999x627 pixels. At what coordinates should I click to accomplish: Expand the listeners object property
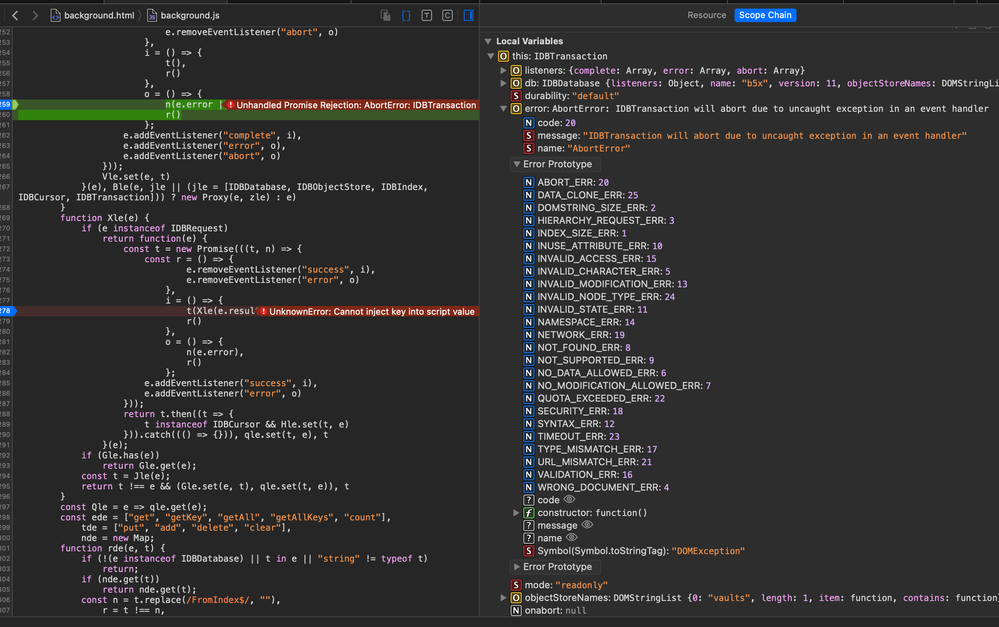[504, 71]
